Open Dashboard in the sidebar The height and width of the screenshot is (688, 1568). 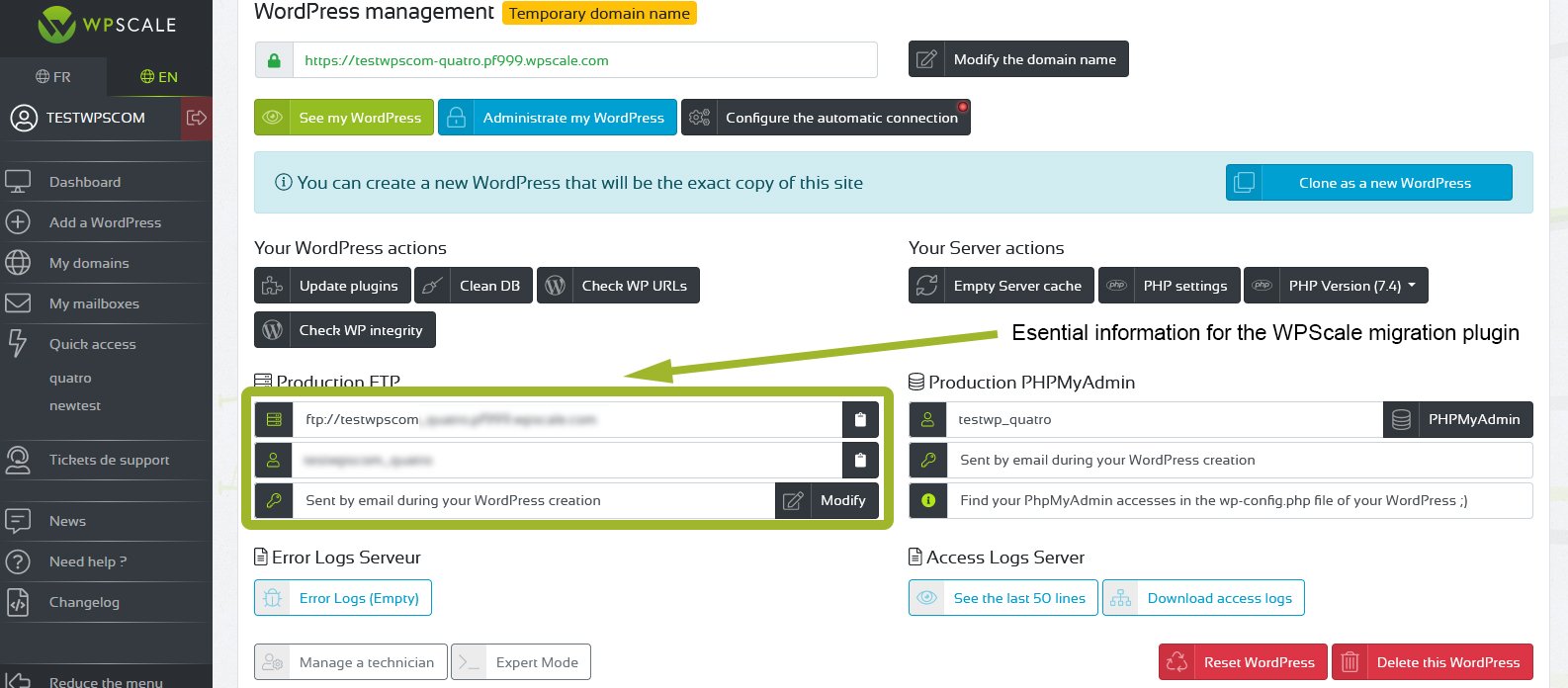click(x=85, y=182)
